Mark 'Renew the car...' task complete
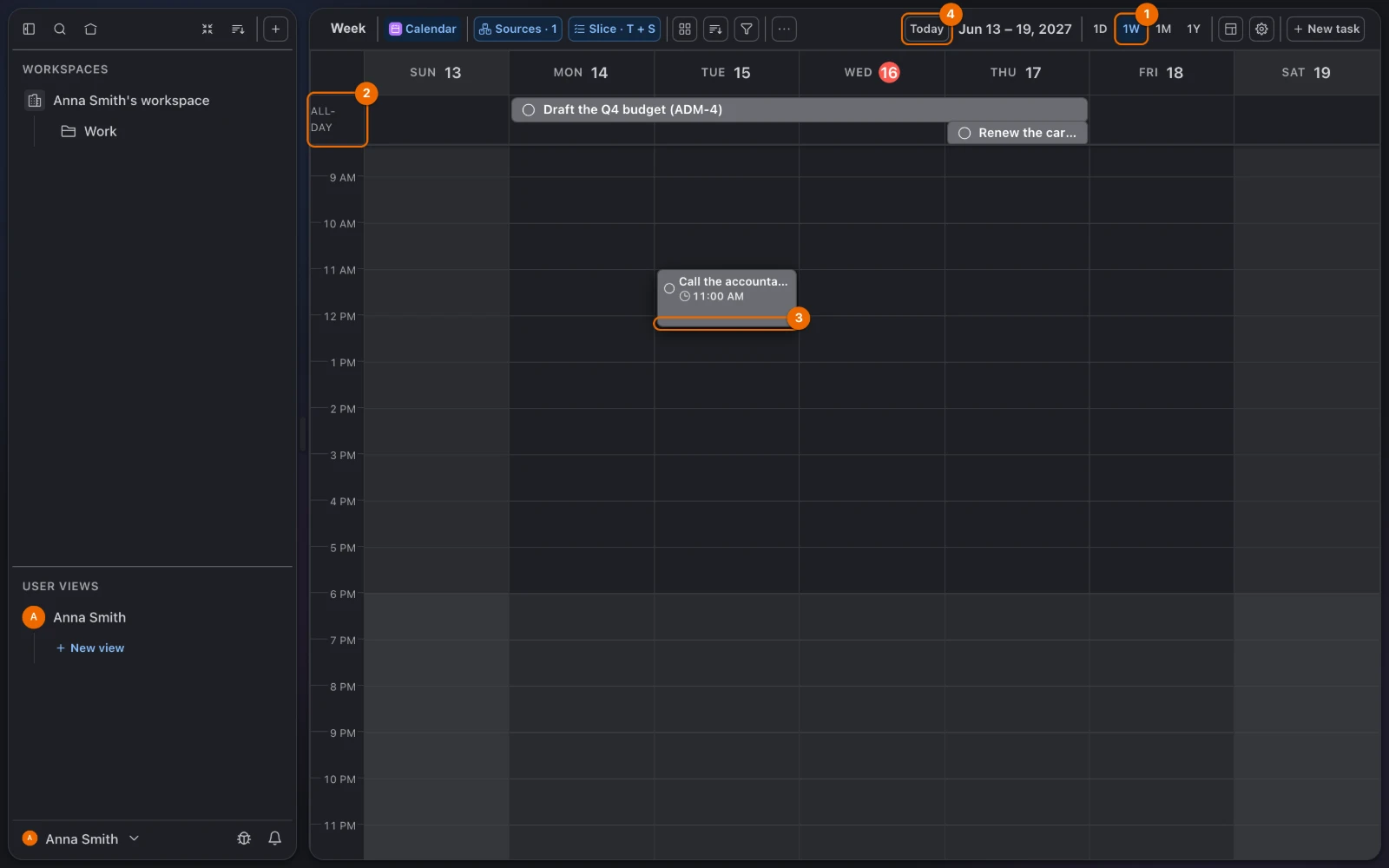The width and height of the screenshot is (1389, 868). coord(964,134)
